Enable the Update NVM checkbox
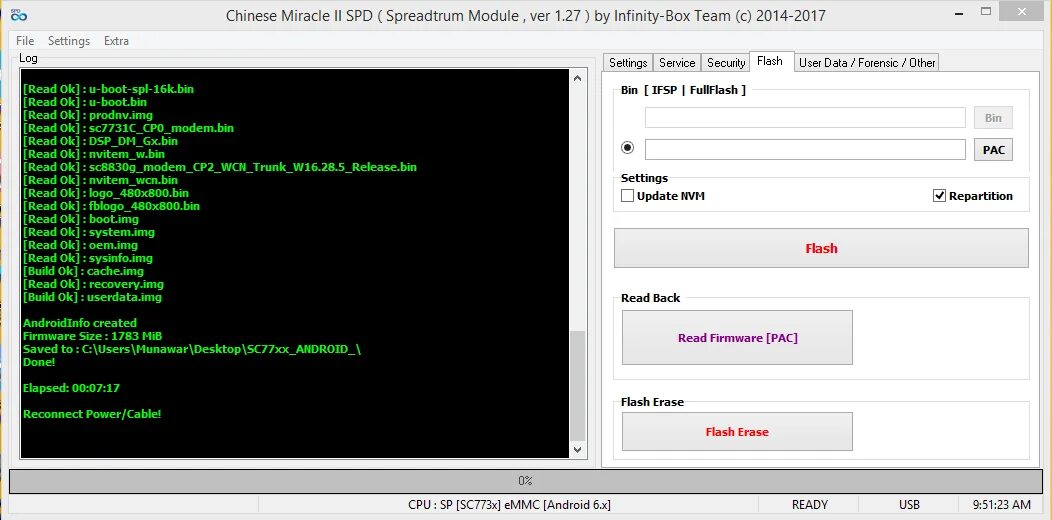Viewport: 1052px width, 520px height. [x=627, y=196]
